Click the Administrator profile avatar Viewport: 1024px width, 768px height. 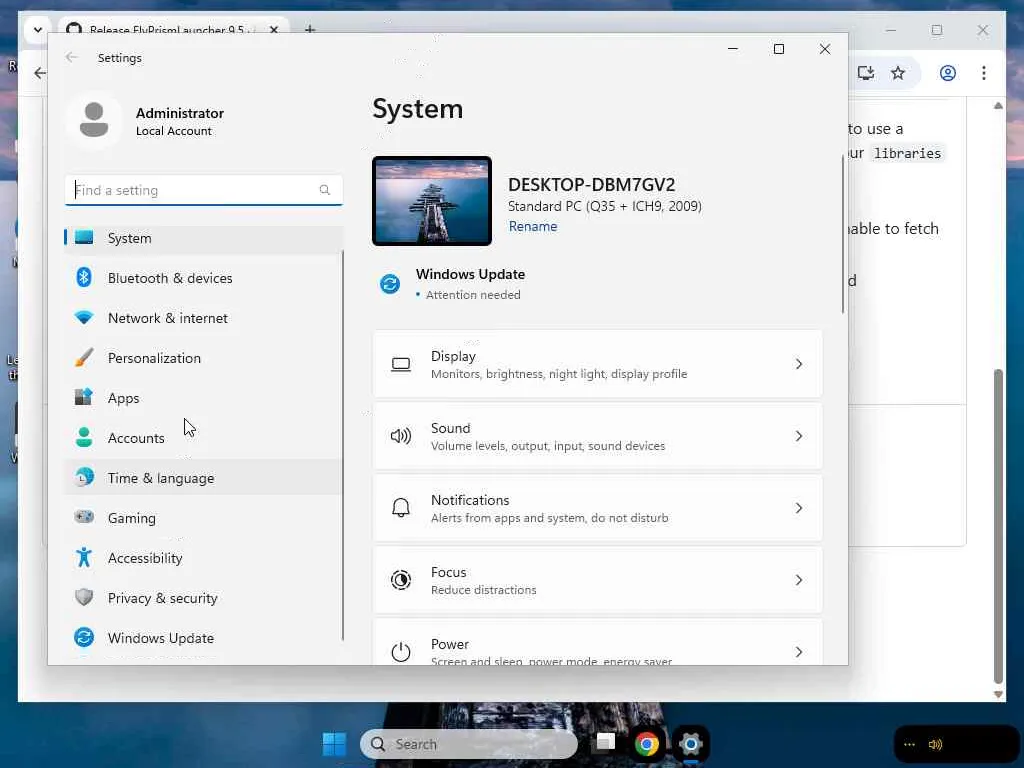[x=94, y=121]
